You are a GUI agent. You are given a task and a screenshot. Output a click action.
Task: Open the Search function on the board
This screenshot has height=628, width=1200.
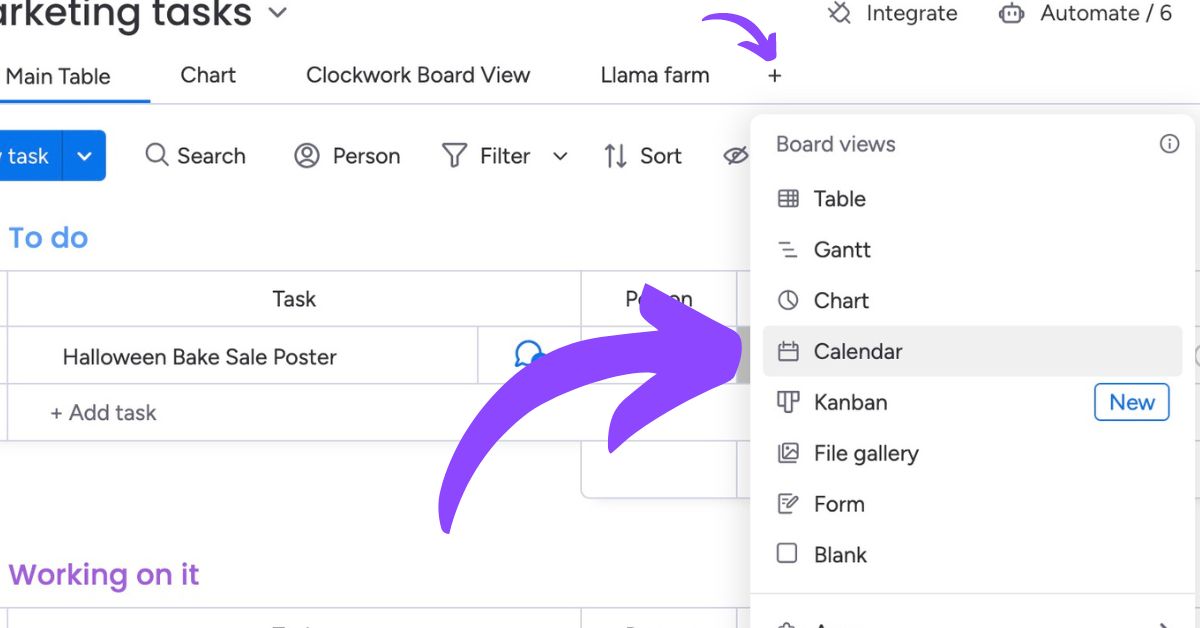tap(196, 155)
